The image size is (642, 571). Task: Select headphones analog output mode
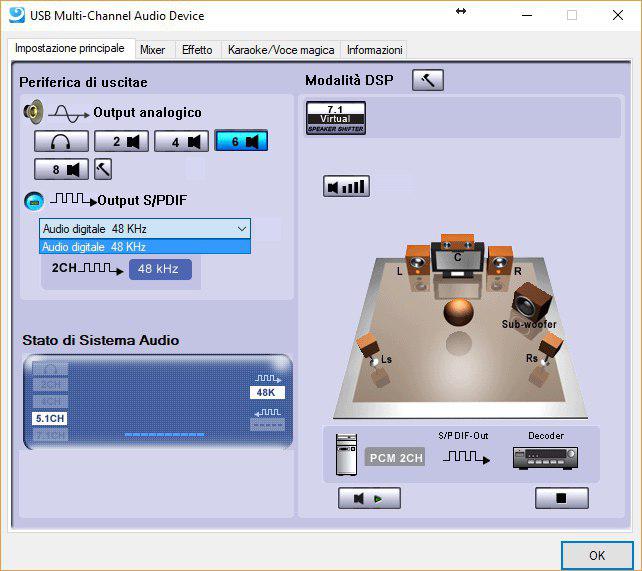pos(61,142)
